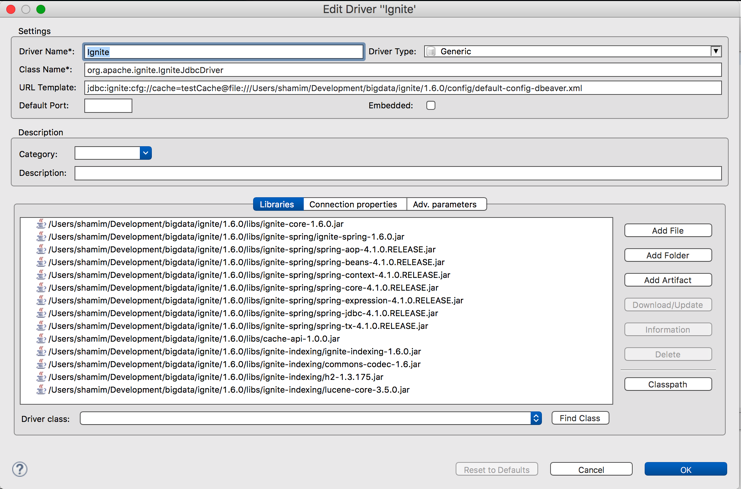Select the lucene-core-3.5.0.jar path text
The width and height of the screenshot is (741, 489).
click(229, 390)
